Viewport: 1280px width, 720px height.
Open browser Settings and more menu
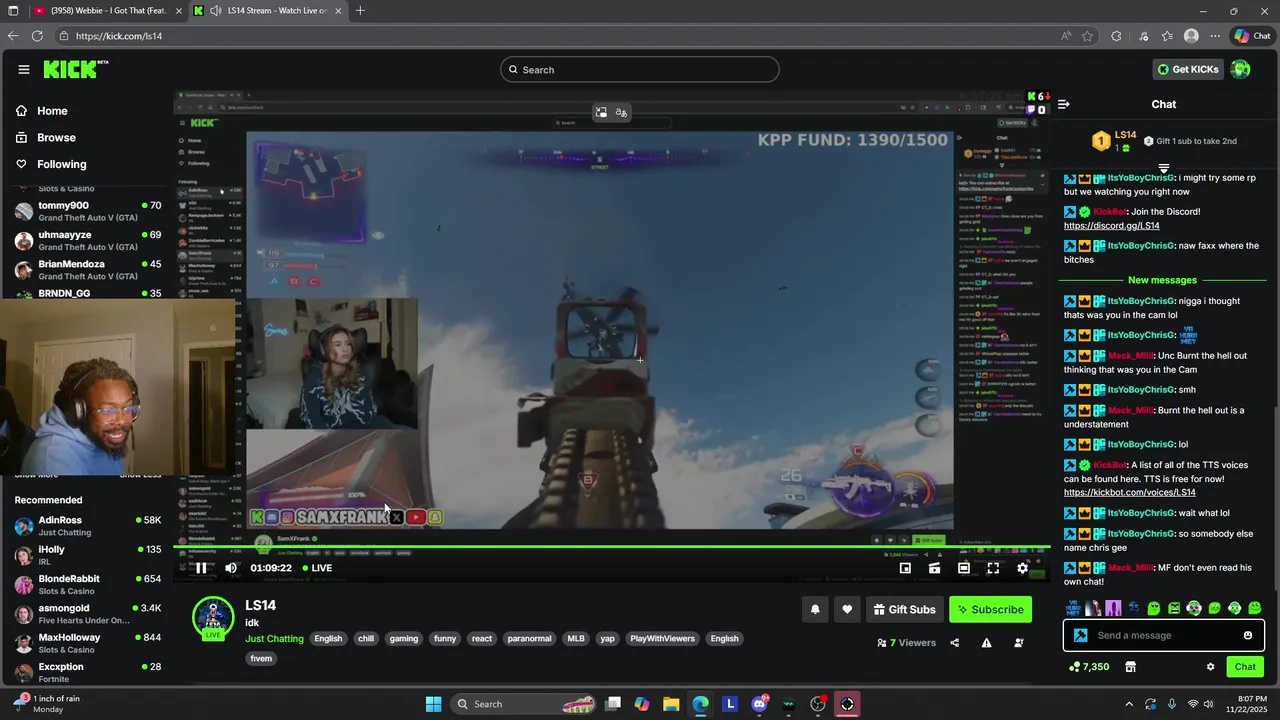(x=1215, y=36)
